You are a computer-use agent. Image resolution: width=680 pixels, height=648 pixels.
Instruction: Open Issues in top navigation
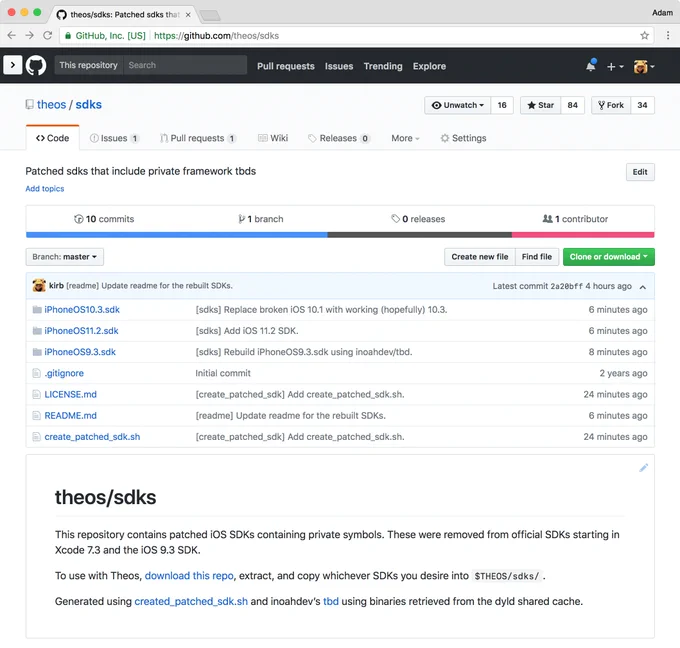[339, 66]
